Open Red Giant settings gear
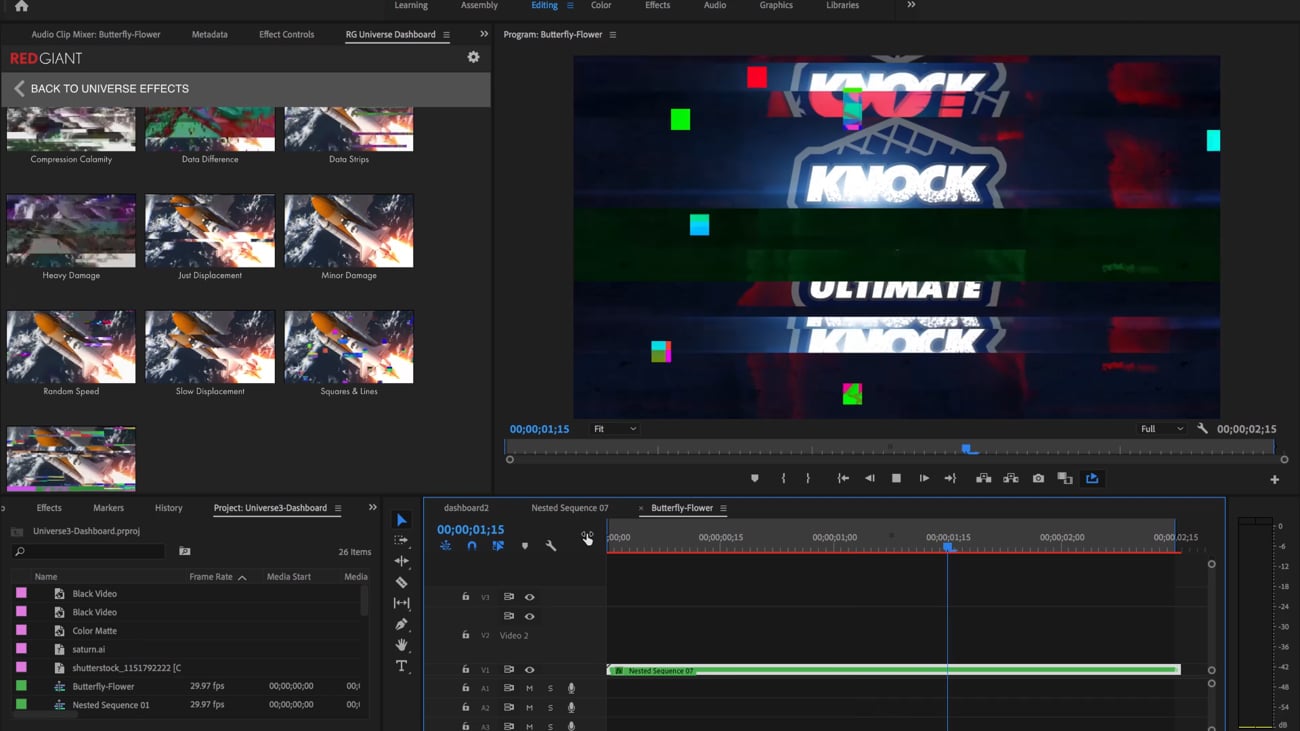 [x=473, y=58]
